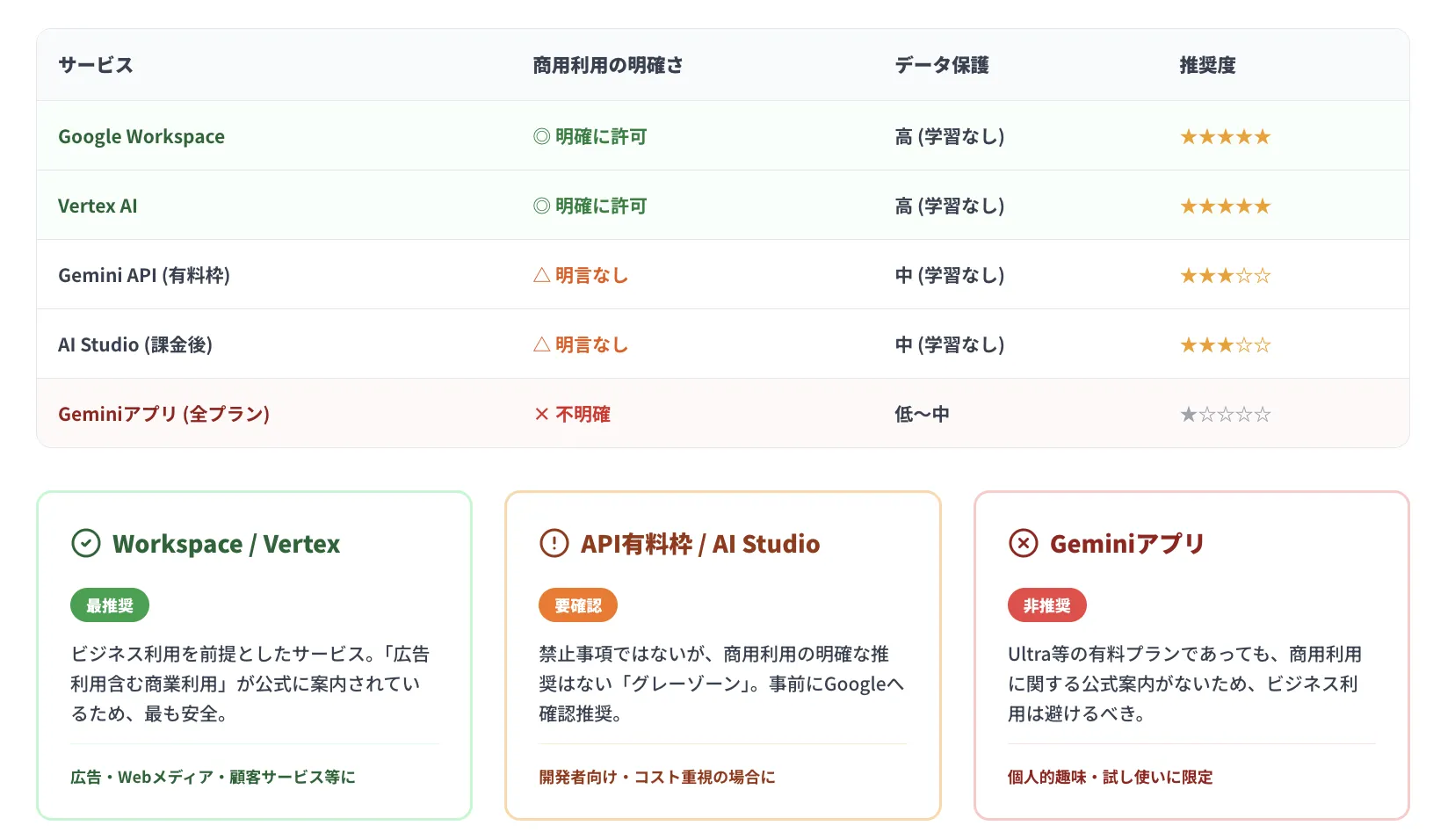Click the △ 明言なし warning for AI Studio
Image resolution: width=1455 pixels, height=840 pixels.
tap(581, 344)
